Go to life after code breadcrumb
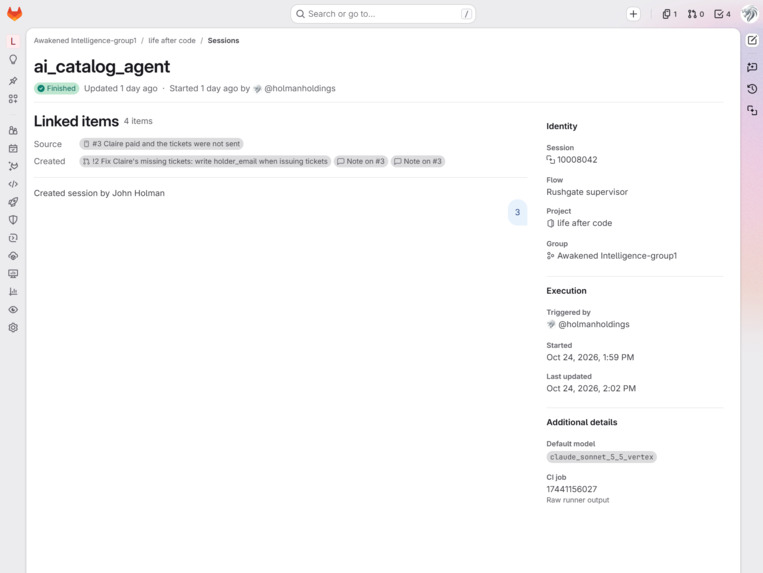763x573 pixels. [x=172, y=41]
